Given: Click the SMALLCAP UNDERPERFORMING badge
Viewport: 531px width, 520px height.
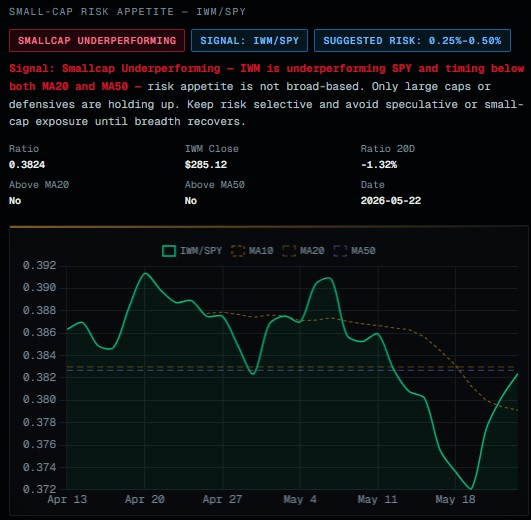Looking at the screenshot, I should (97, 41).
